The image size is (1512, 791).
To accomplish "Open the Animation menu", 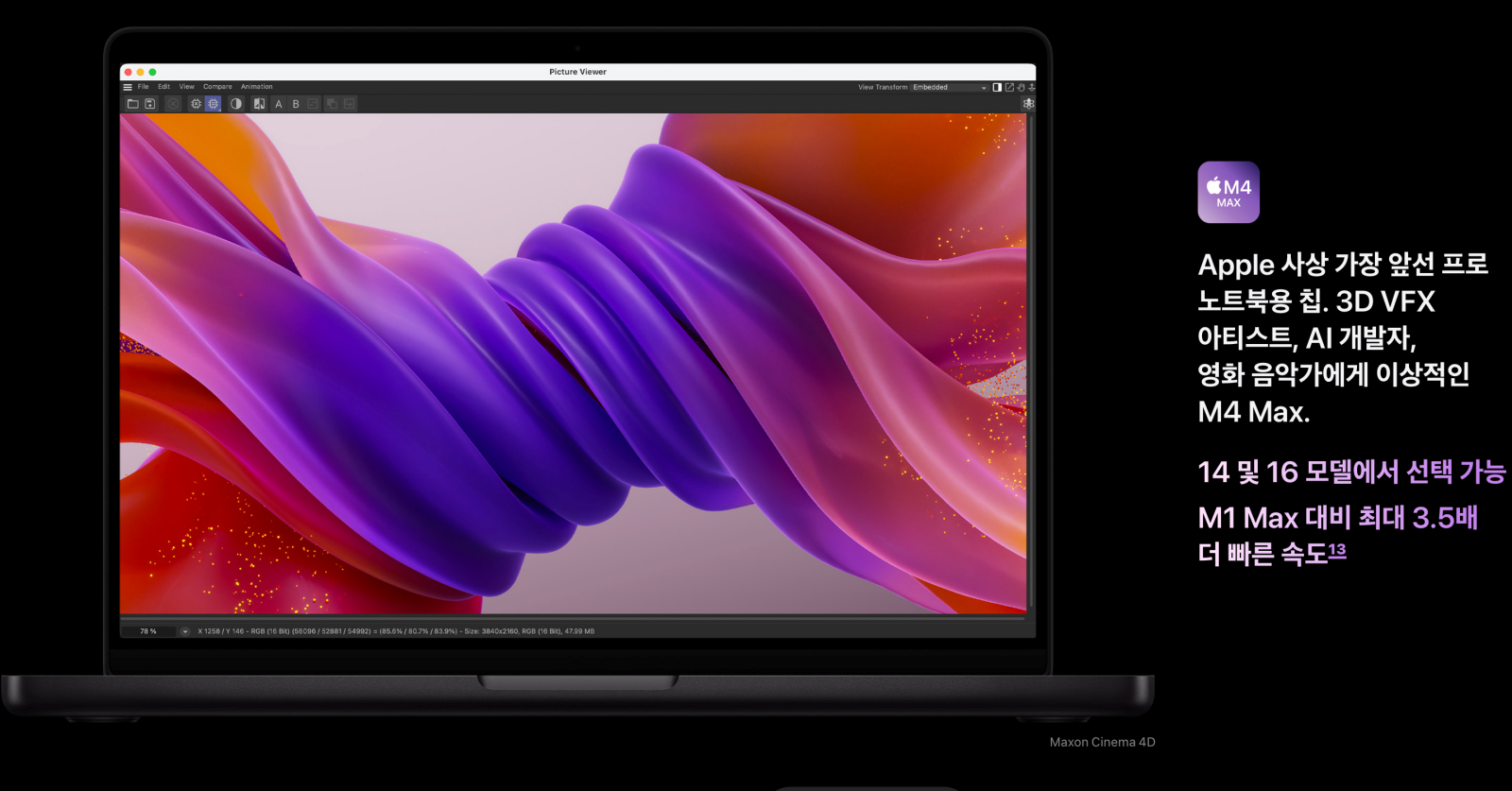I will [257, 87].
